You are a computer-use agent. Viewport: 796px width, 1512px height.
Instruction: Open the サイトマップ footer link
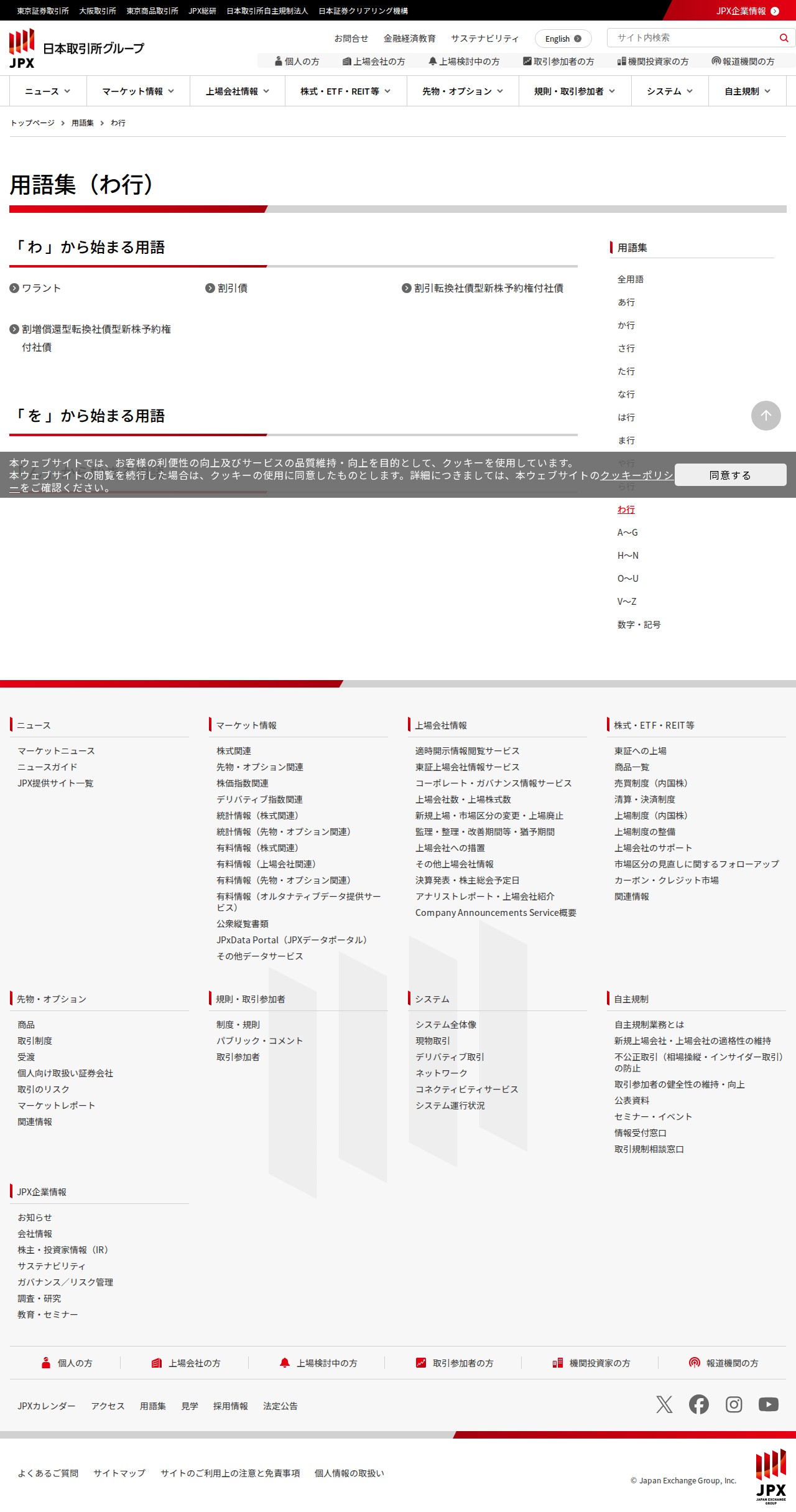tap(119, 1473)
